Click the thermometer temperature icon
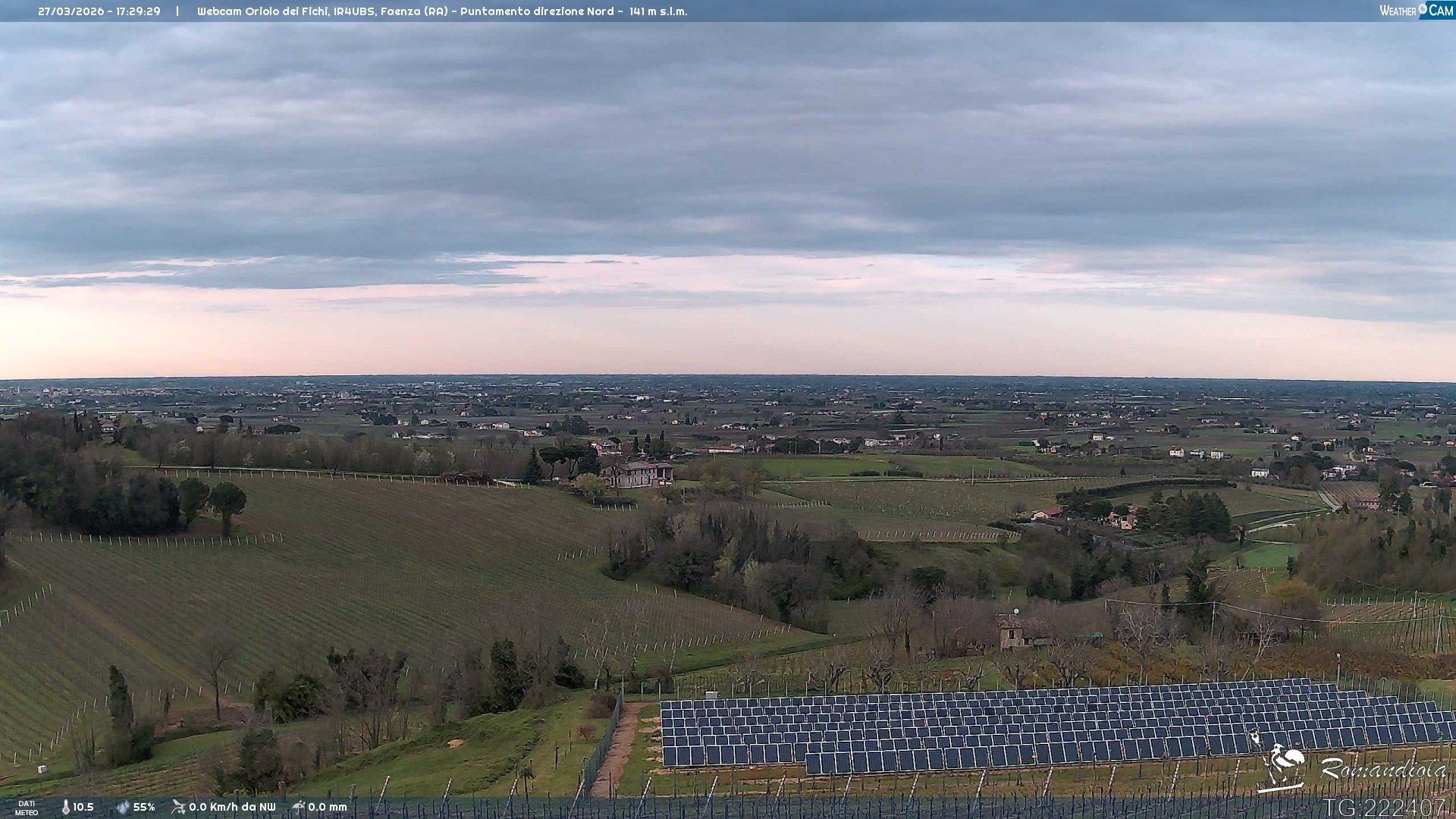Screen dimensions: 1456x819 point(66,807)
